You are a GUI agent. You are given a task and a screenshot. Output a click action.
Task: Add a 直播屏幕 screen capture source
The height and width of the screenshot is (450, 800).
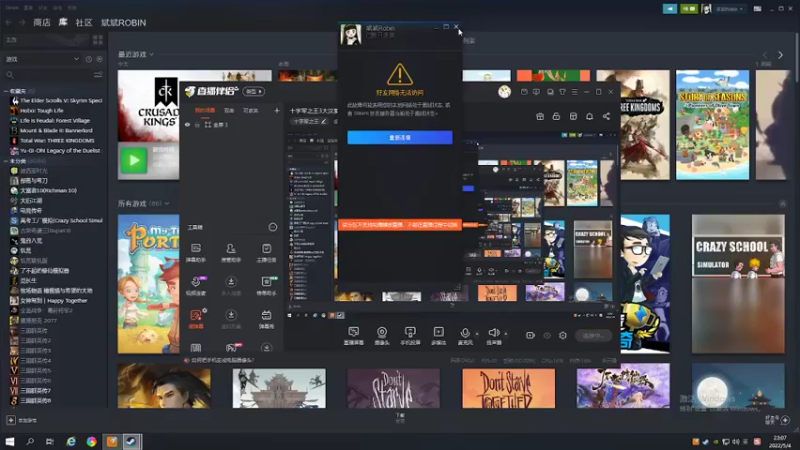(x=354, y=335)
